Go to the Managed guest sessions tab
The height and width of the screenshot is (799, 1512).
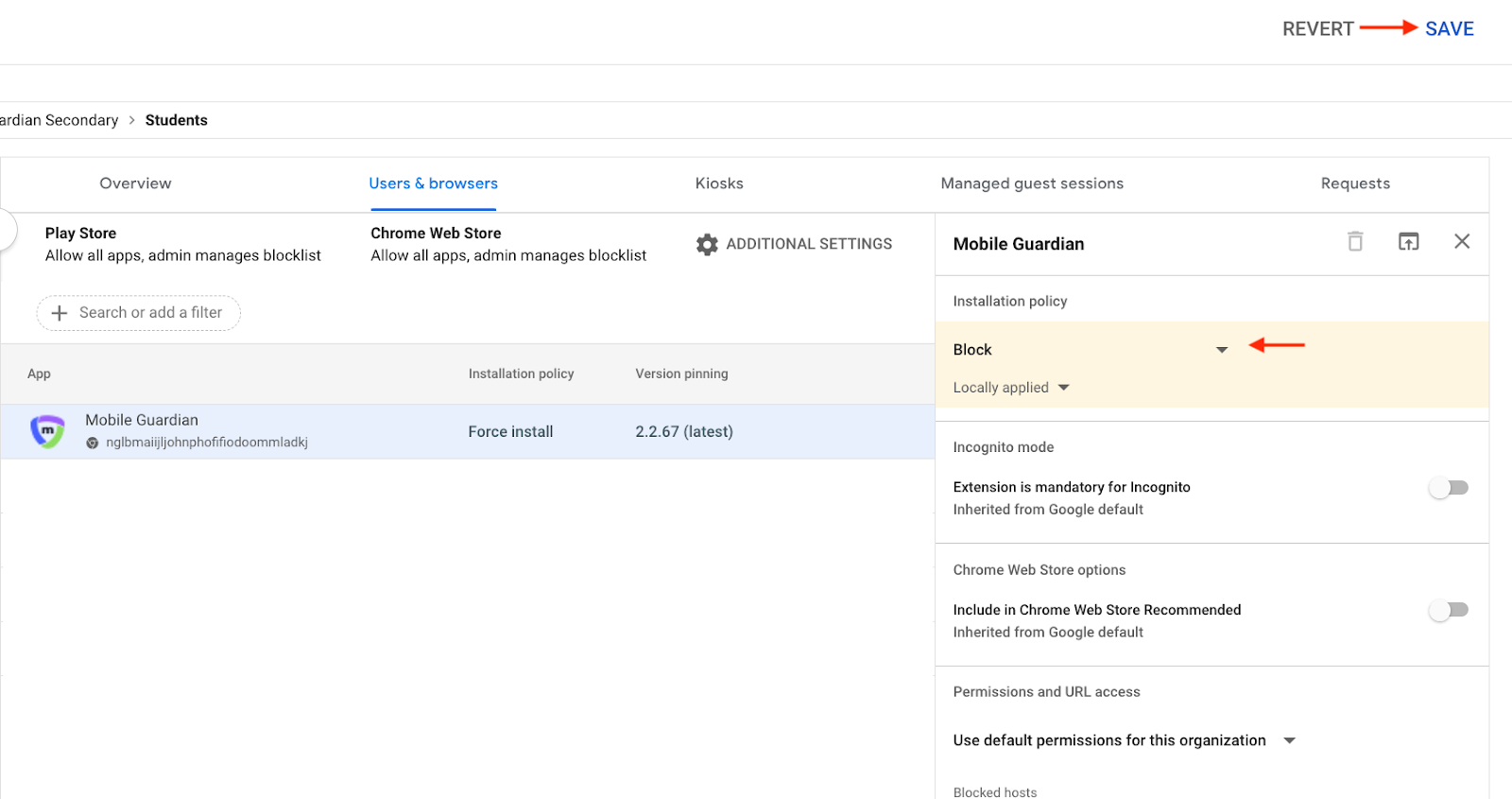point(1032,183)
